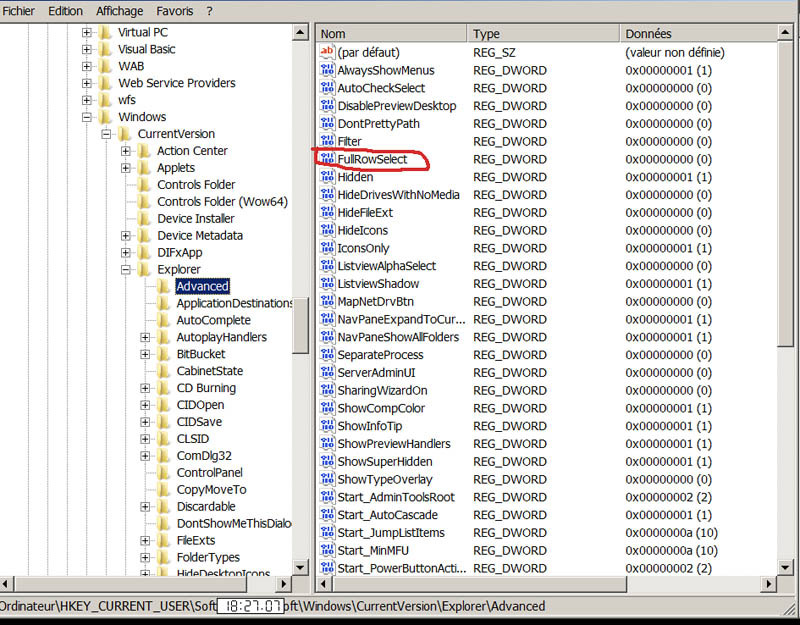
Task: Click the folder icon of Explorer key
Action: (144, 269)
